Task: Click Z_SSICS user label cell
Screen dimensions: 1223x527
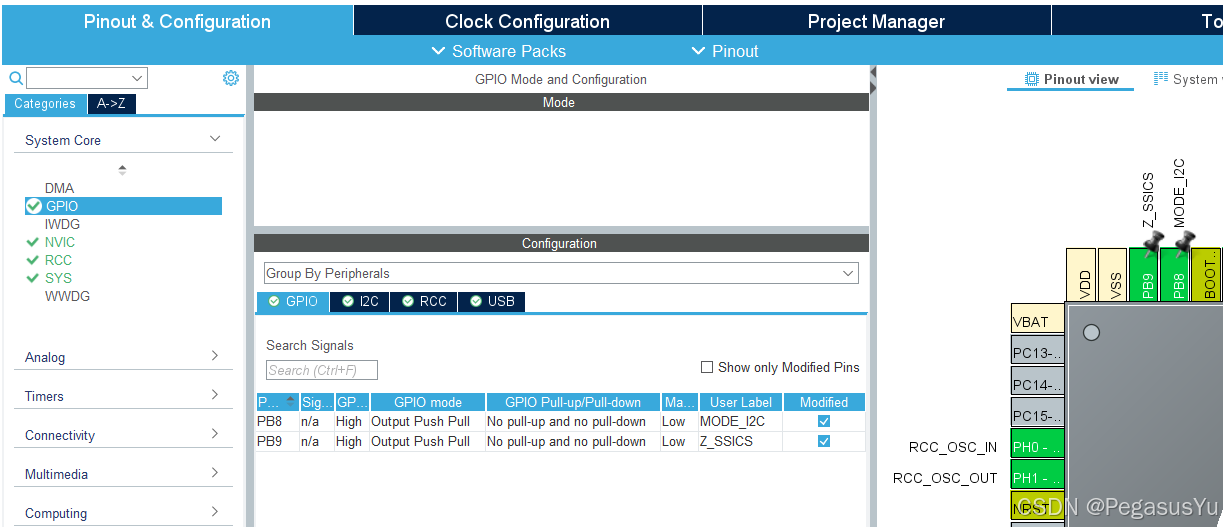Action: click(740, 441)
